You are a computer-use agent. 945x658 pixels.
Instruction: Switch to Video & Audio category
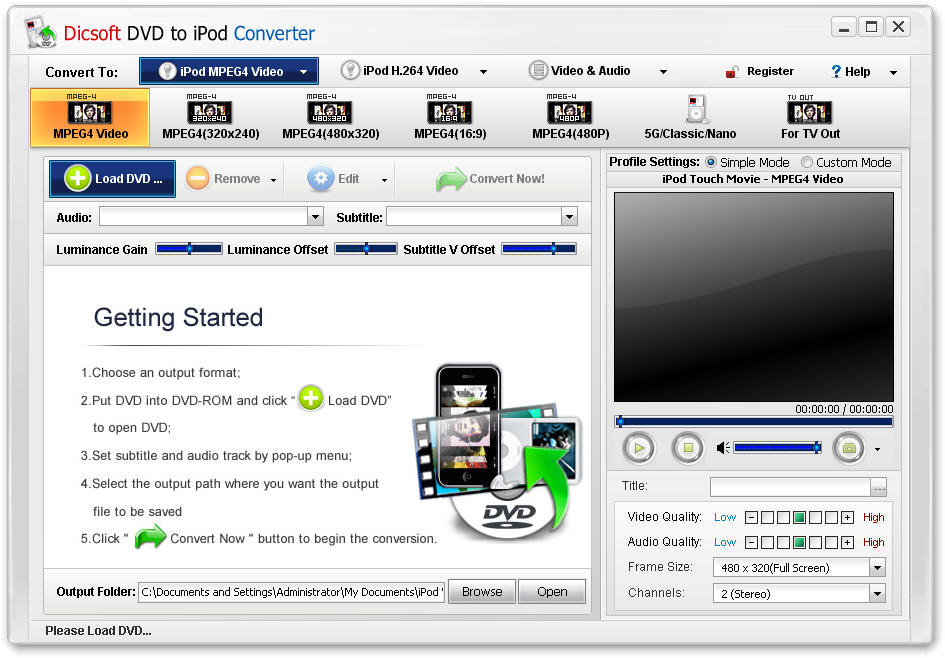pyautogui.click(x=580, y=71)
